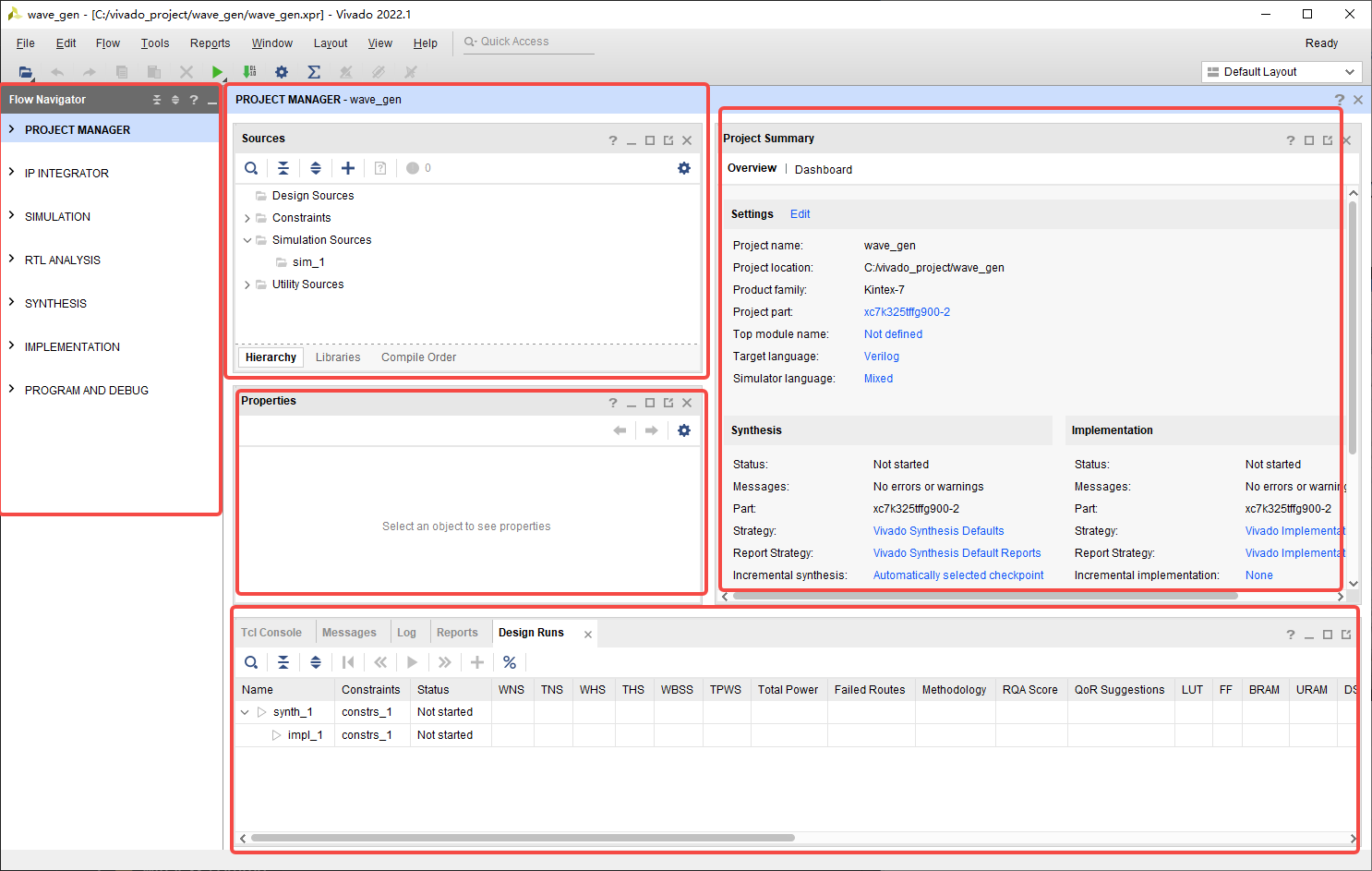Image resolution: width=1372 pixels, height=871 pixels.
Task: Switch to Messages tab
Action: (x=349, y=633)
